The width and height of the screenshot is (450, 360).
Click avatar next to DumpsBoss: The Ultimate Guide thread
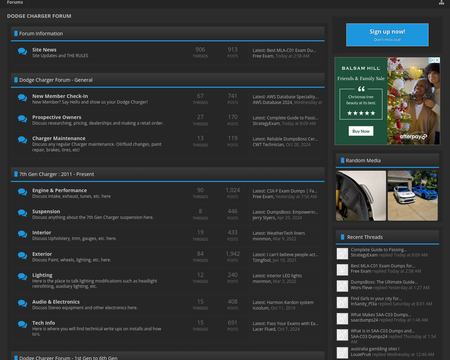(x=342, y=286)
